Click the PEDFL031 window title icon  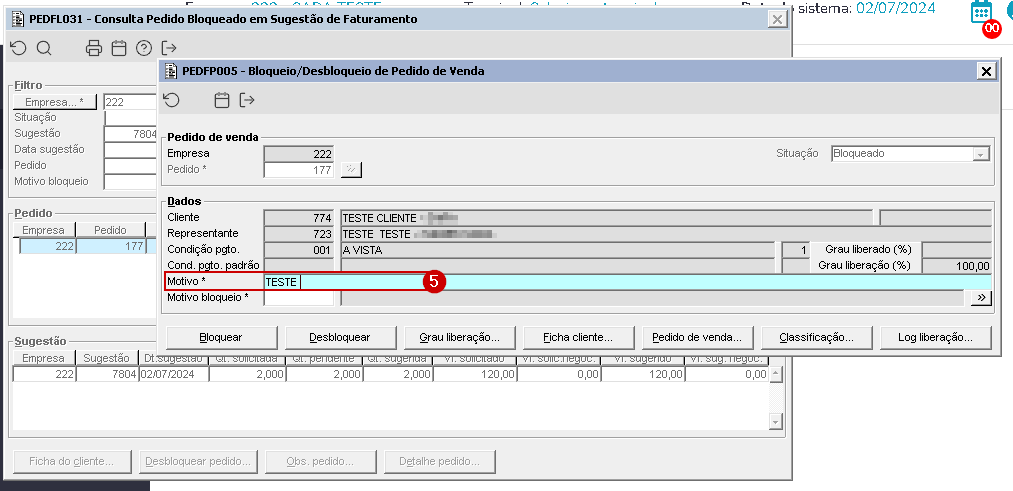[x=18, y=19]
